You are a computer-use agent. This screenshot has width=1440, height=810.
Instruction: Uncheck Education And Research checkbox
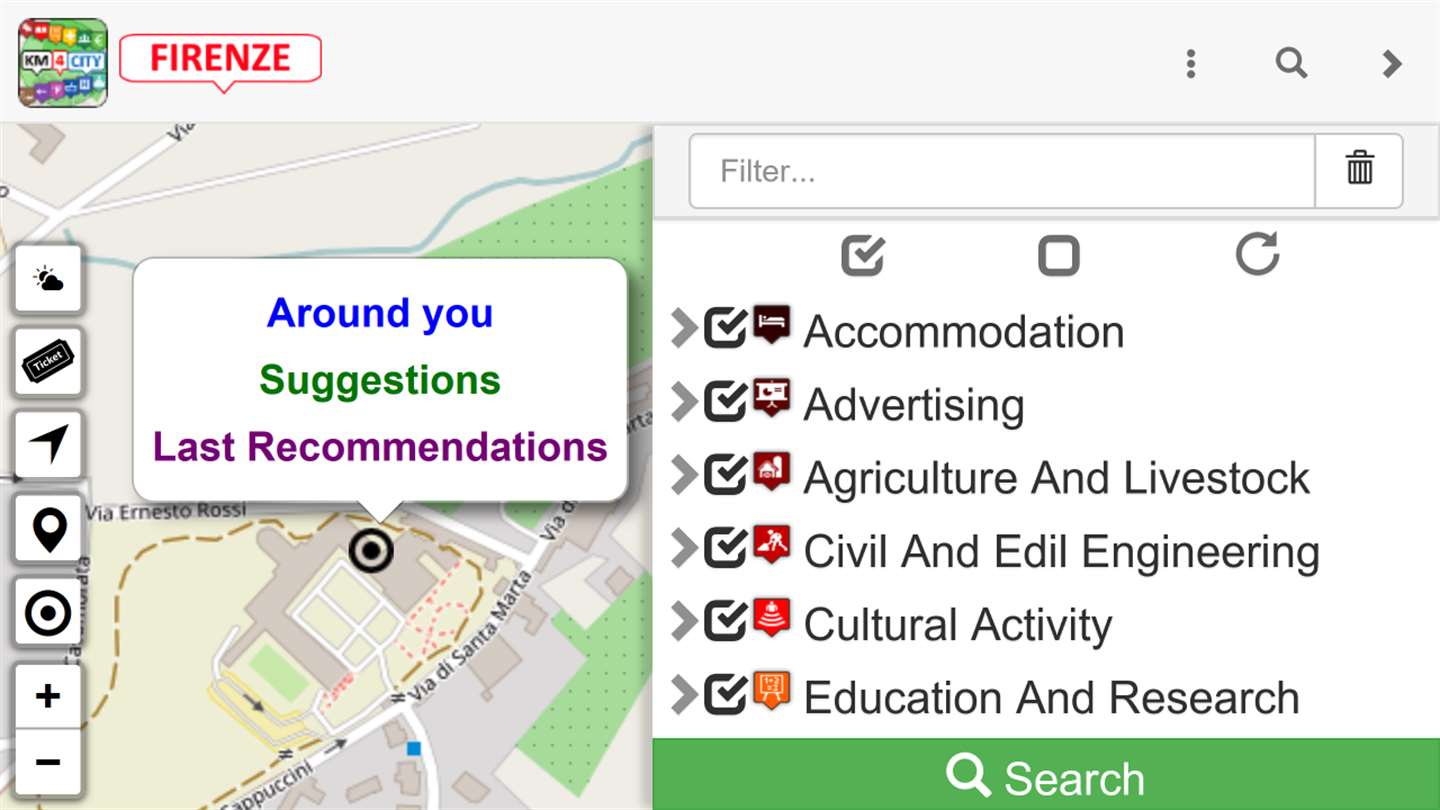point(725,694)
